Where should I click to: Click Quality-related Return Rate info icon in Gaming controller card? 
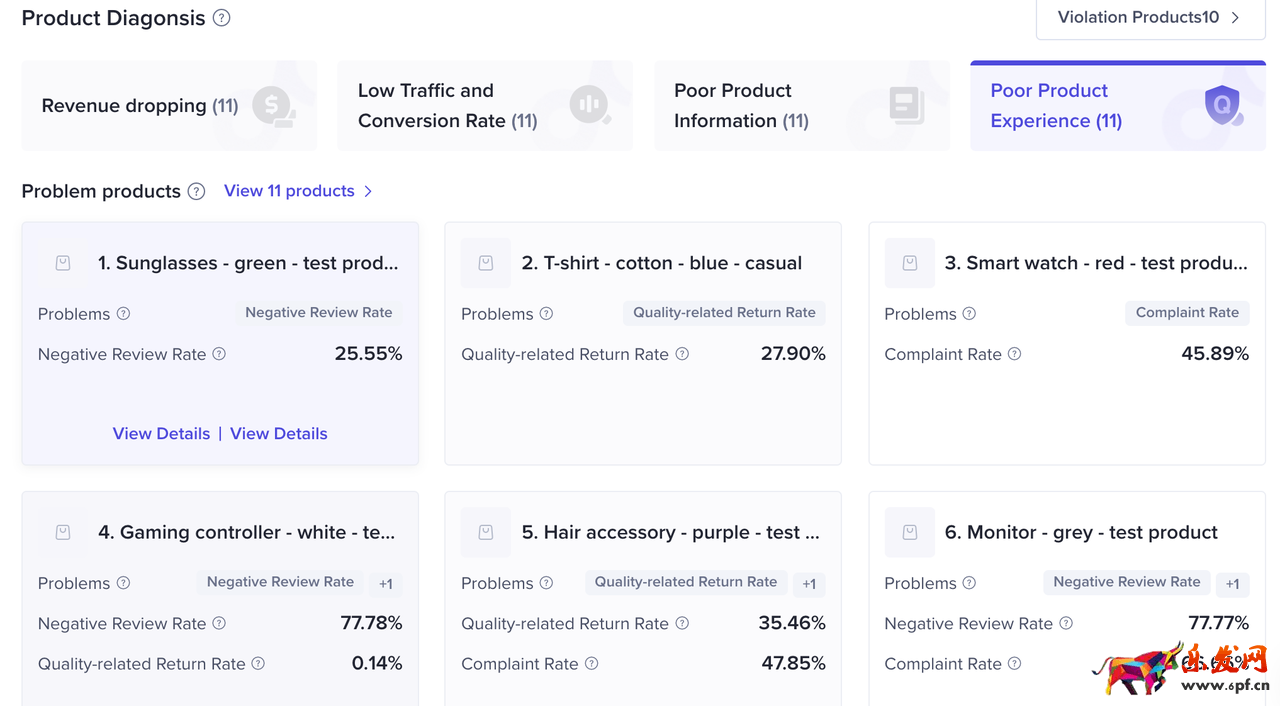tap(258, 664)
